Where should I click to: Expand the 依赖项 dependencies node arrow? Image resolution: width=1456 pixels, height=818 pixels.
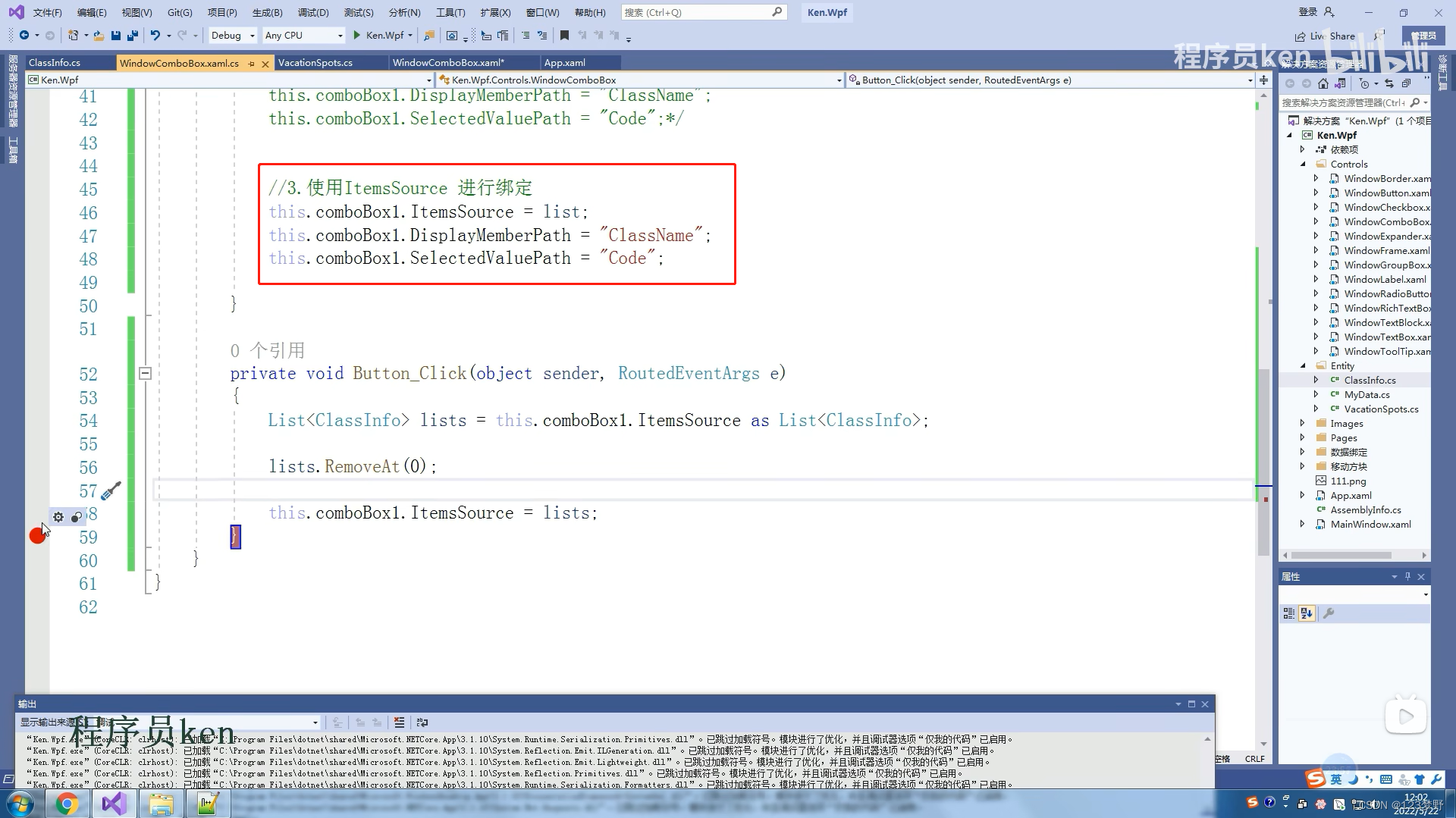click(x=1303, y=149)
